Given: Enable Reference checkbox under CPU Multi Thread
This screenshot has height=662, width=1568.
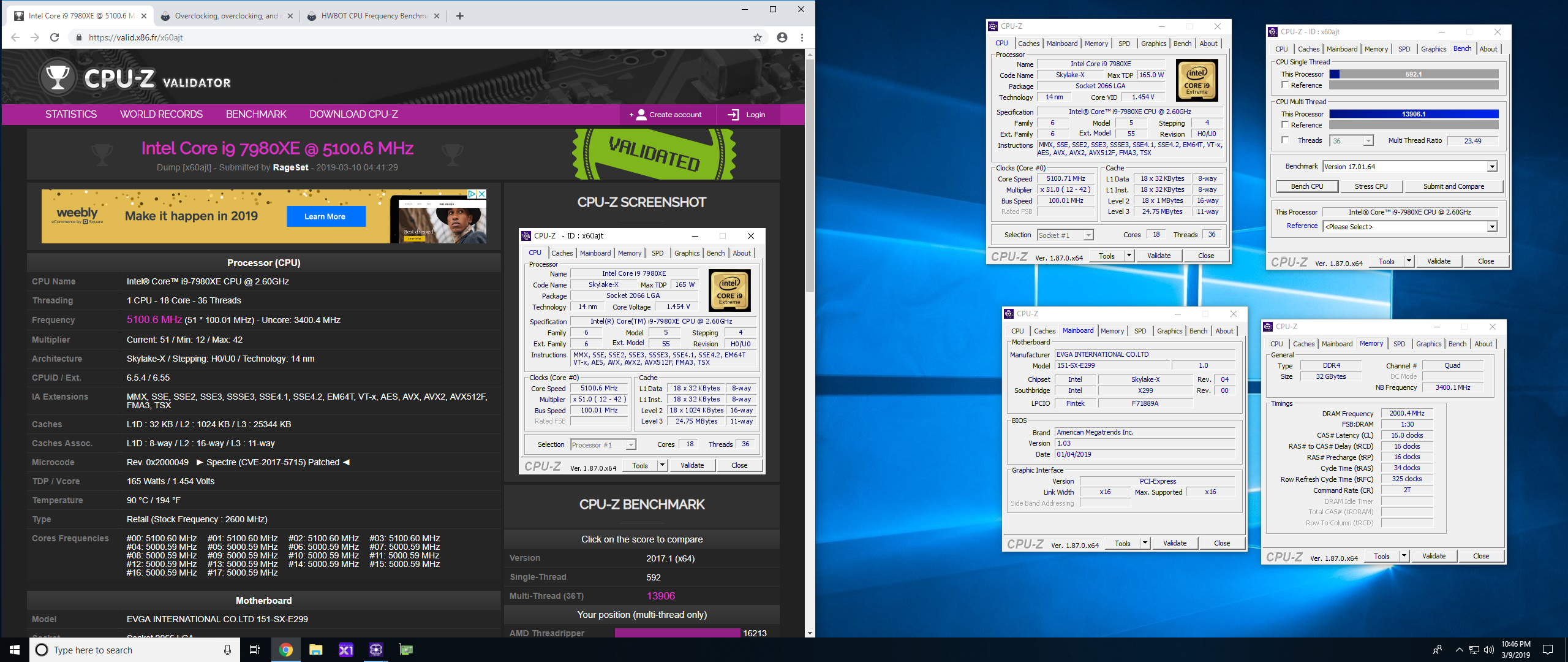Looking at the screenshot, I should (x=1285, y=125).
